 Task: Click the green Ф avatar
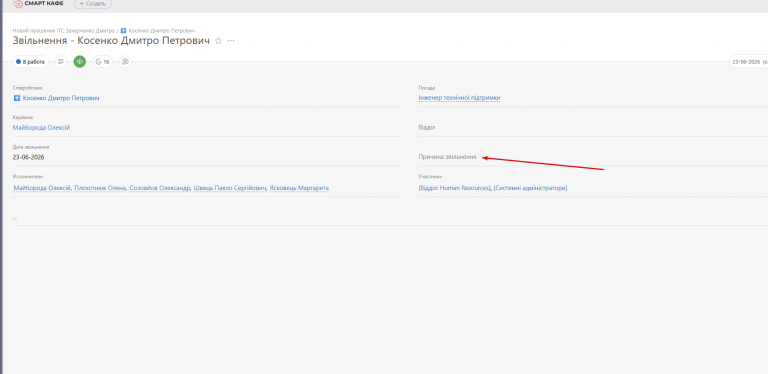(x=80, y=62)
